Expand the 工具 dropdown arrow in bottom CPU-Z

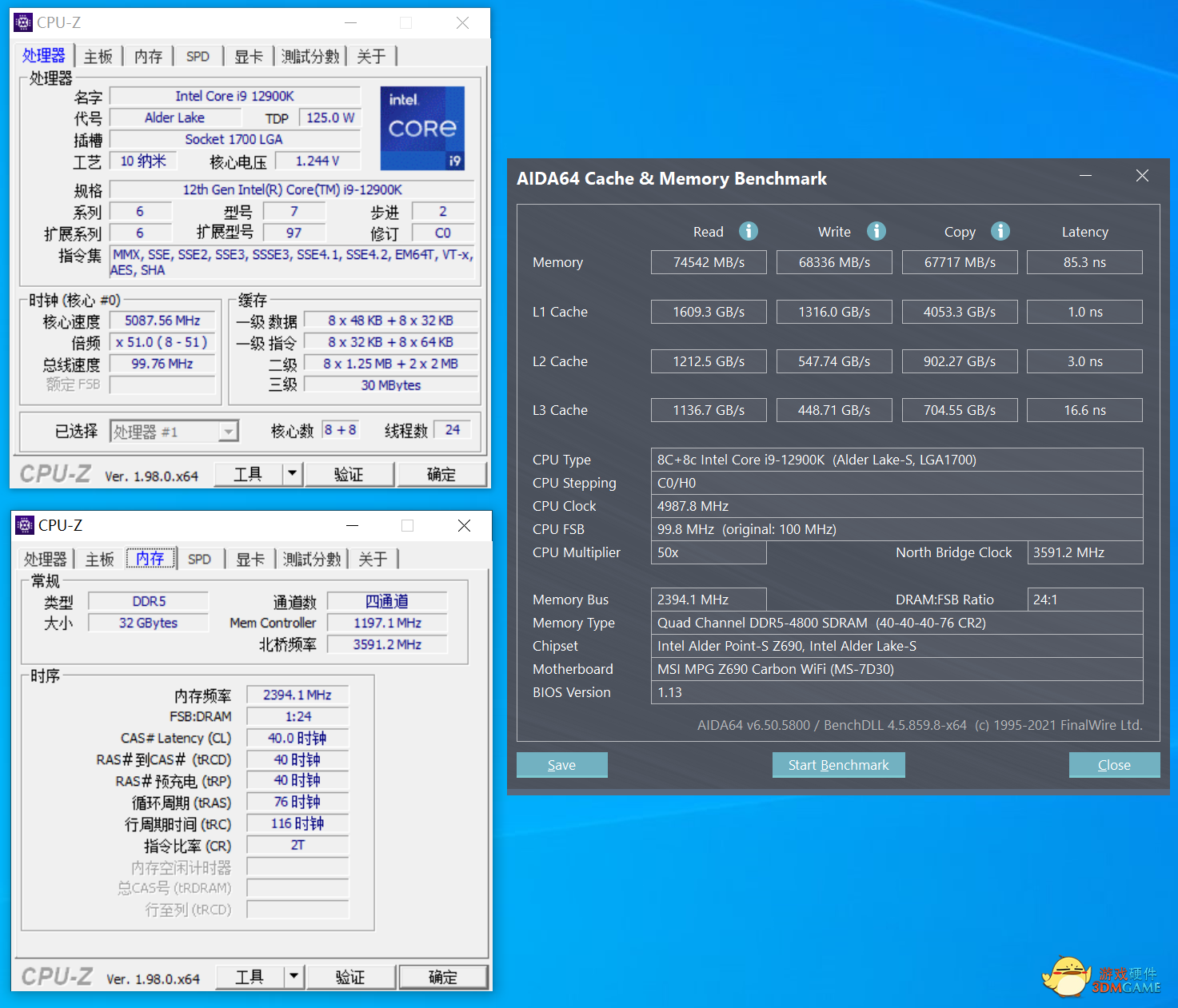coord(294,977)
